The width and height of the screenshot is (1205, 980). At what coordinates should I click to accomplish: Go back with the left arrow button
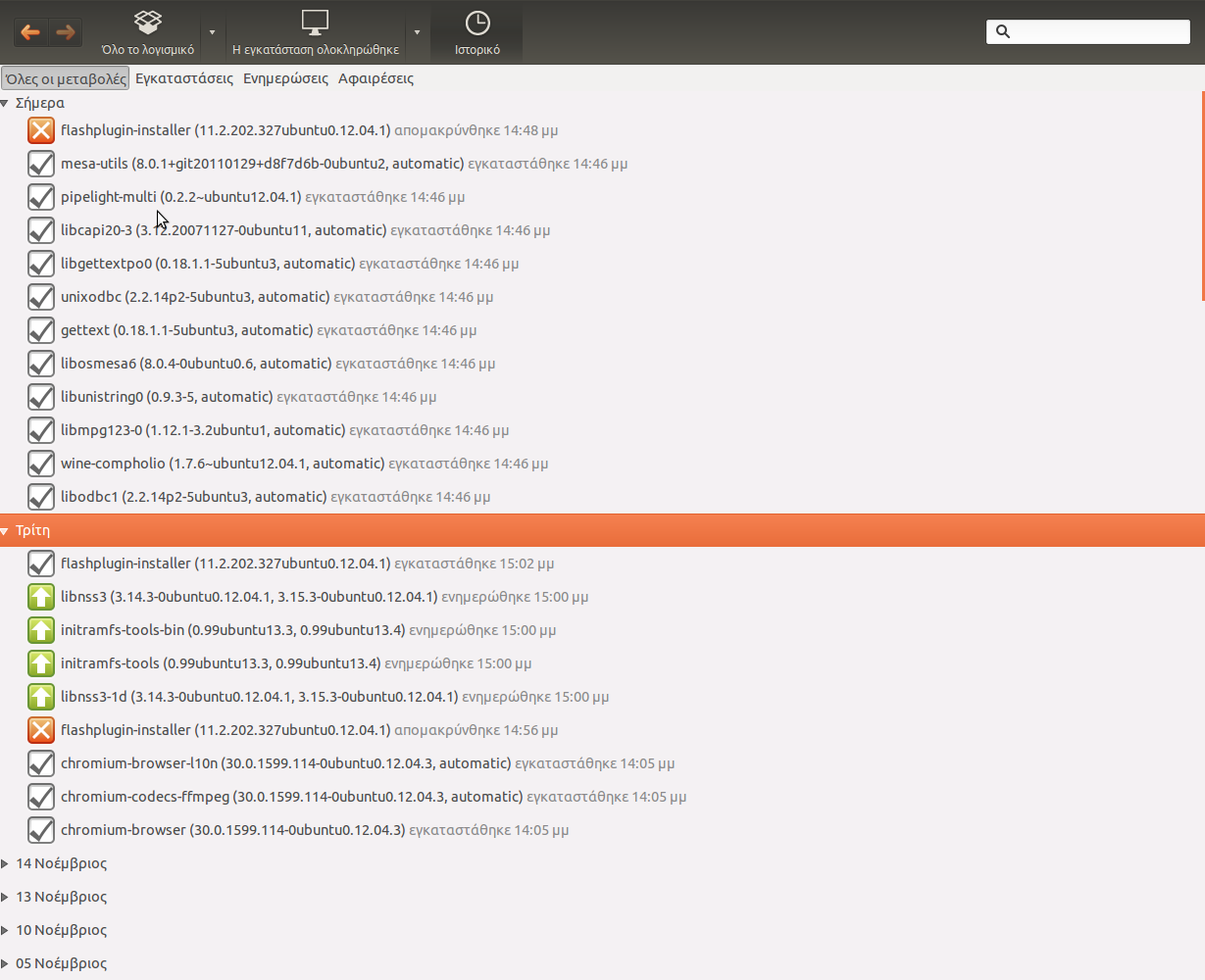(30, 32)
